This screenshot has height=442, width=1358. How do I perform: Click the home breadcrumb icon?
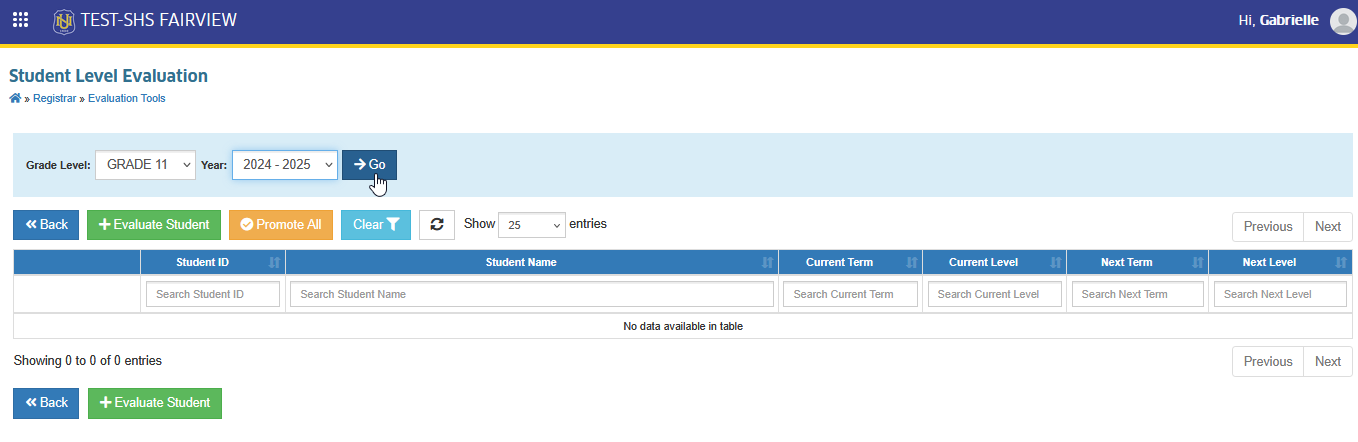click(x=15, y=98)
